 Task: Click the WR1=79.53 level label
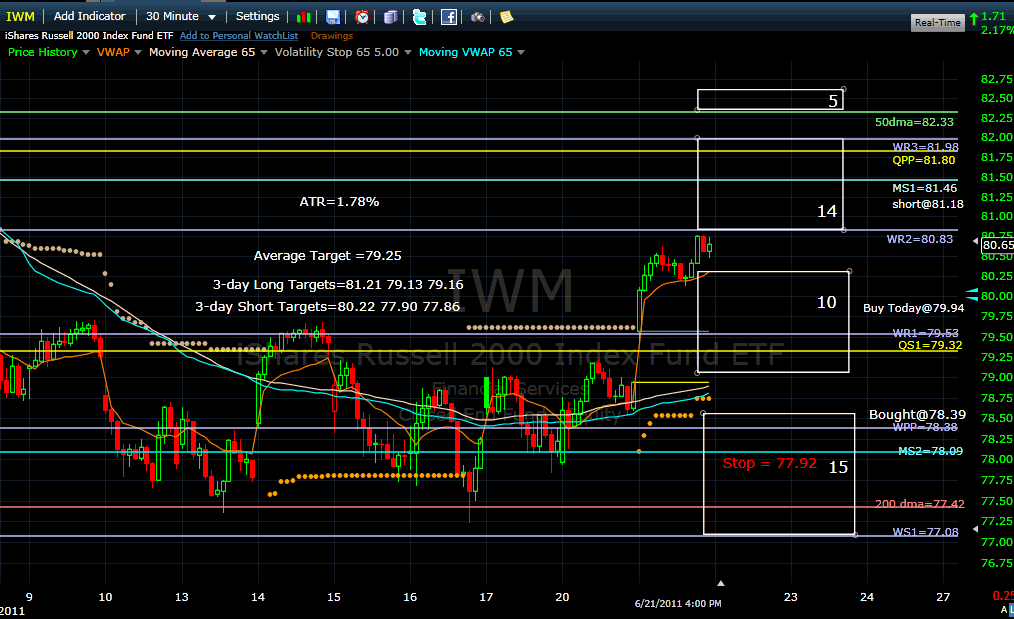point(925,333)
